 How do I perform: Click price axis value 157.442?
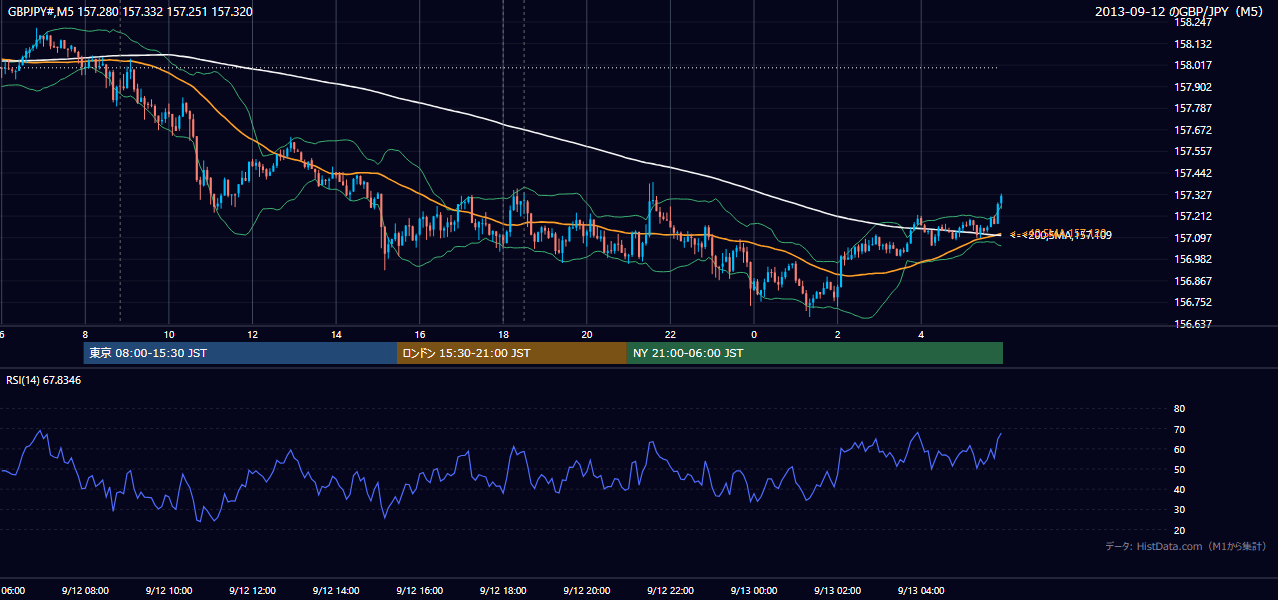pos(1194,173)
